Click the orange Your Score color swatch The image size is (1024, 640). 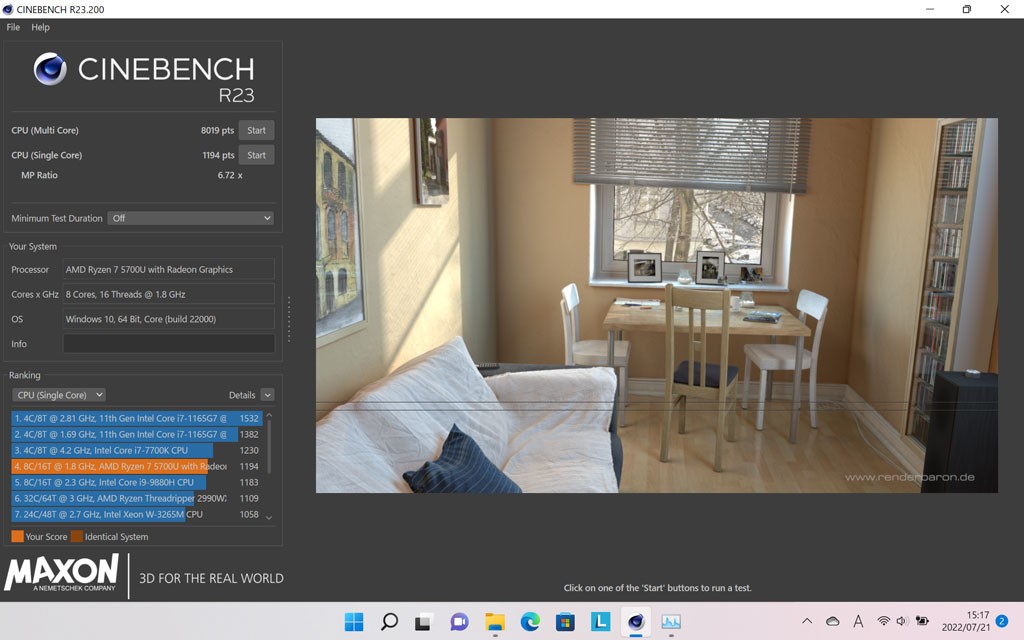[x=17, y=537]
